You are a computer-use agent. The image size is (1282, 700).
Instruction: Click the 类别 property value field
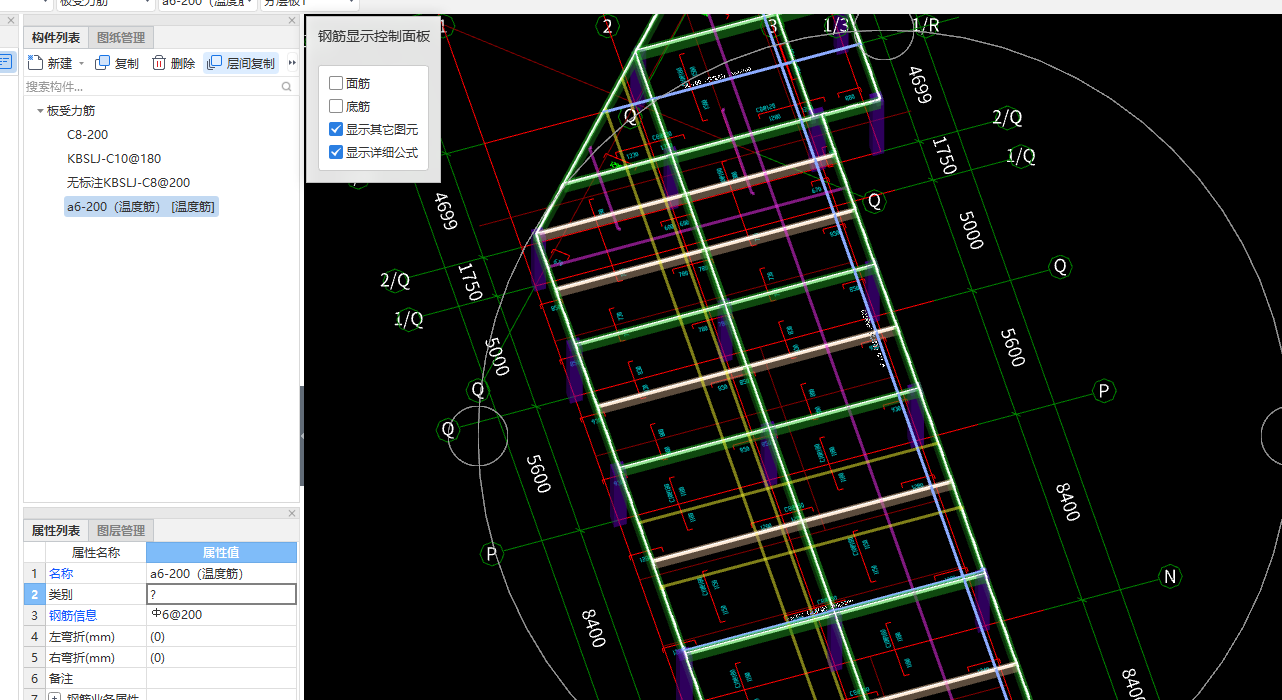pos(221,594)
